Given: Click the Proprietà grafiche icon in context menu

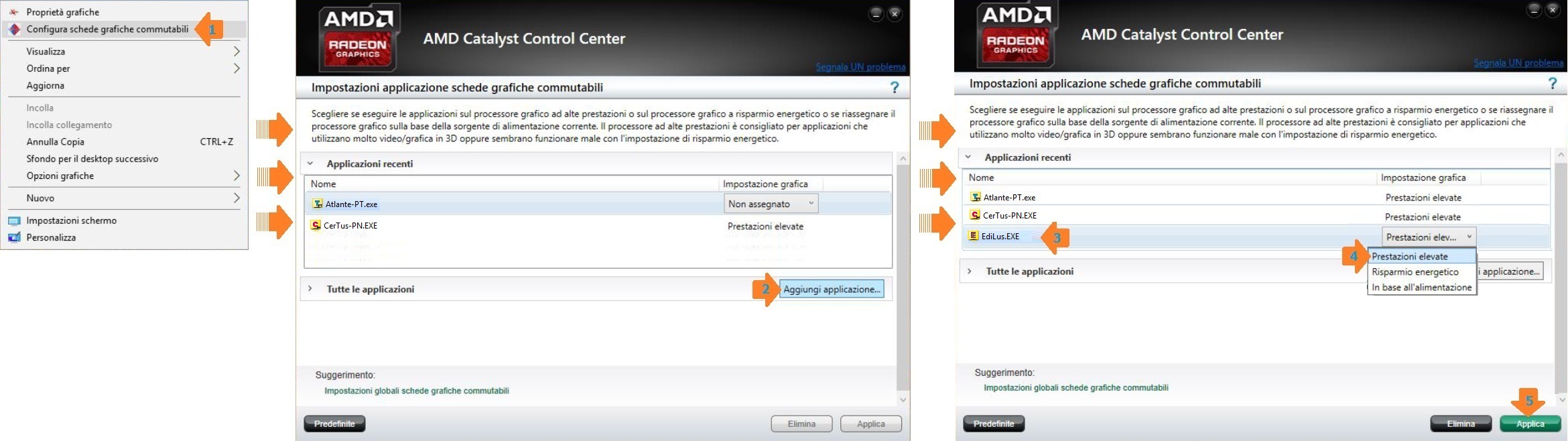Looking at the screenshot, I should click(x=14, y=12).
